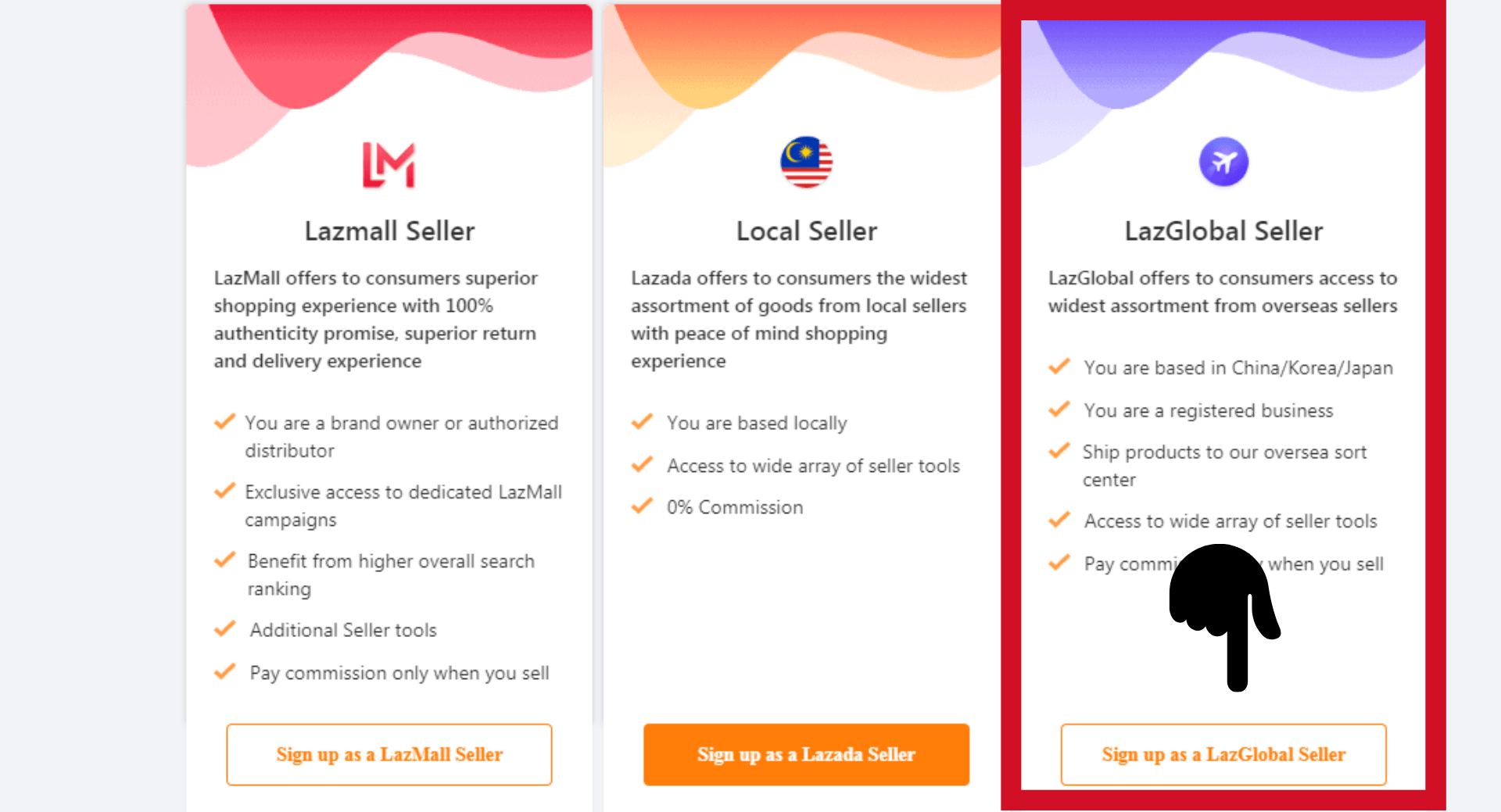This screenshot has width=1501, height=812.
Task: Click checkmark next to 'You are based in China/Korea/Japan'
Action: click(x=1059, y=367)
